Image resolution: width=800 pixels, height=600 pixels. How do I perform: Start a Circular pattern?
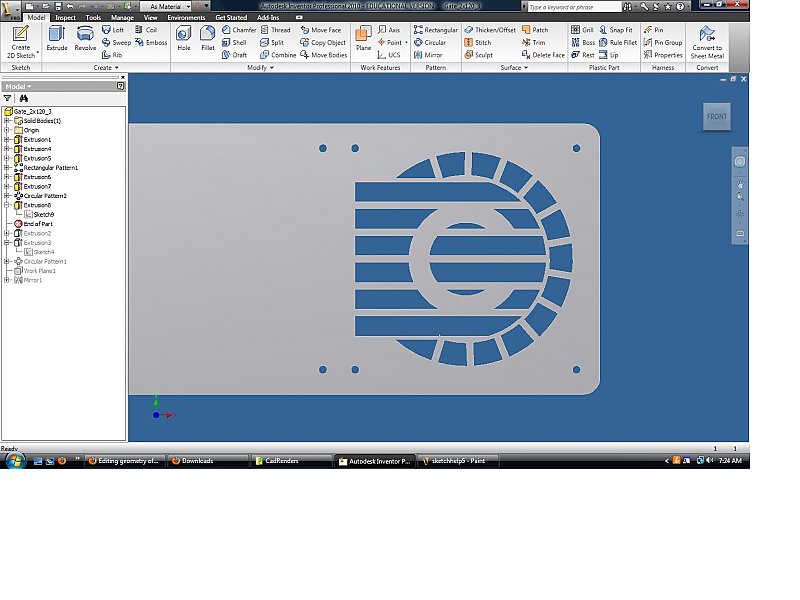point(430,42)
